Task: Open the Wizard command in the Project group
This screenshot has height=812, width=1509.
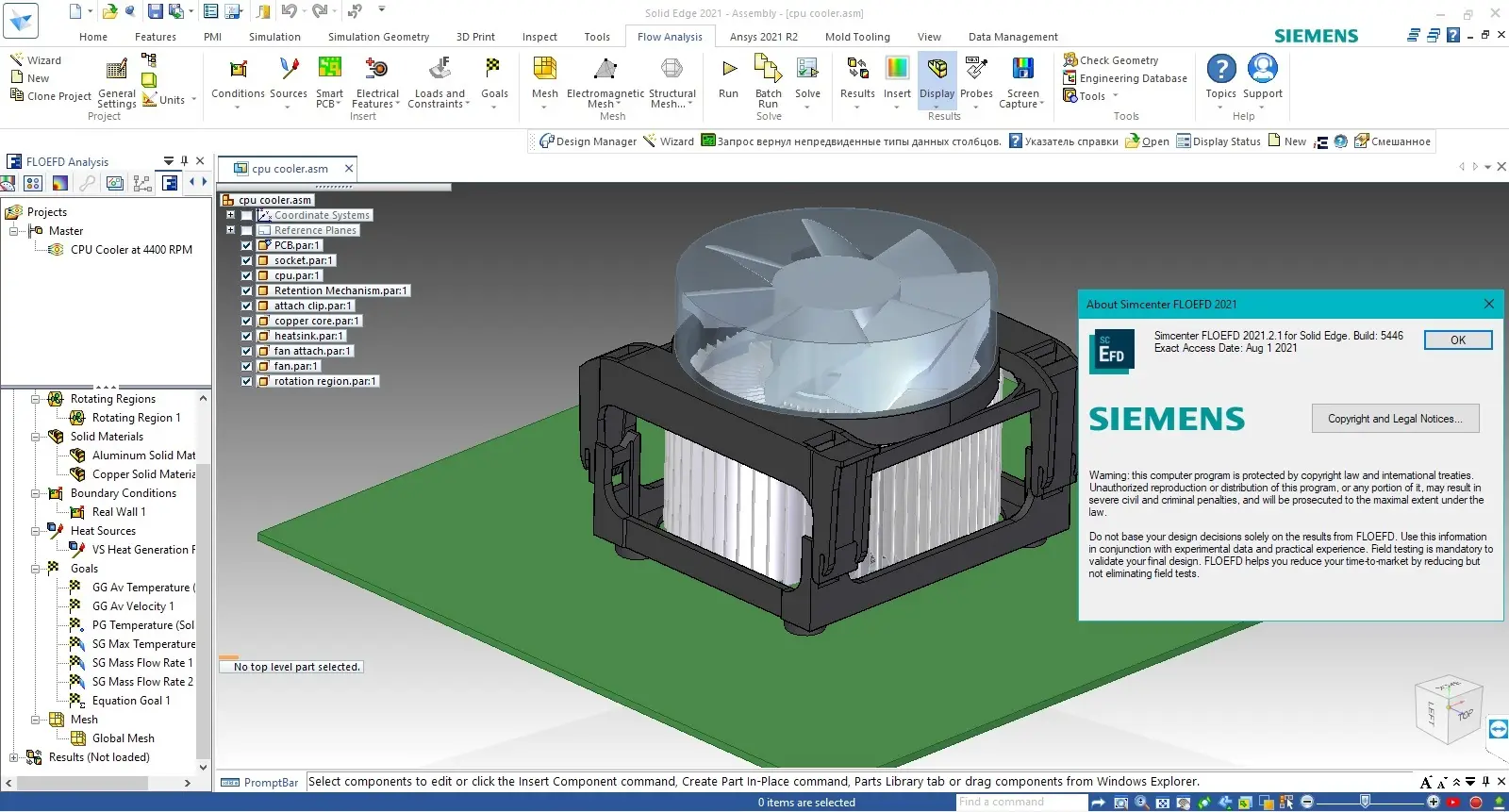Action: (36, 59)
